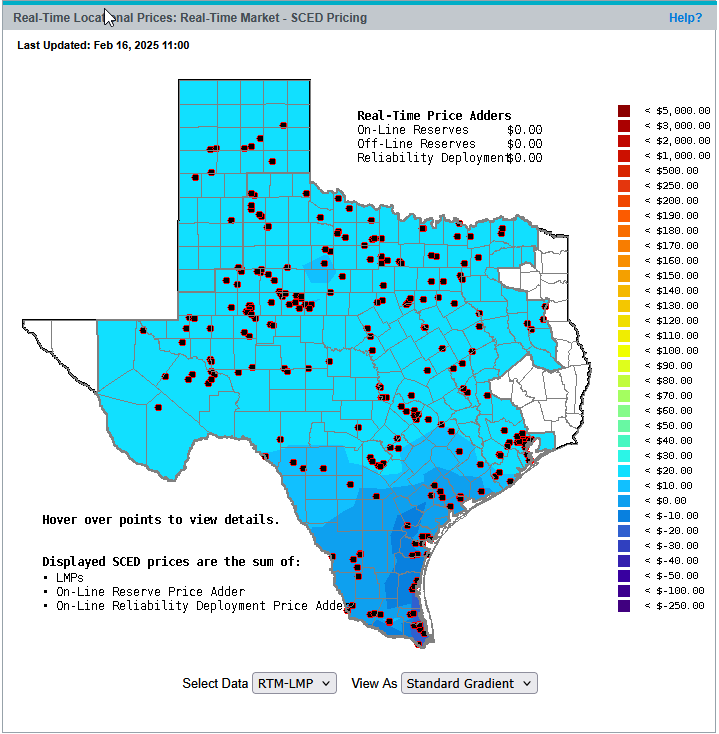Click 'Displayed SCED prices are the sum of:' text
This screenshot has height=734, width=719.
(x=171, y=562)
